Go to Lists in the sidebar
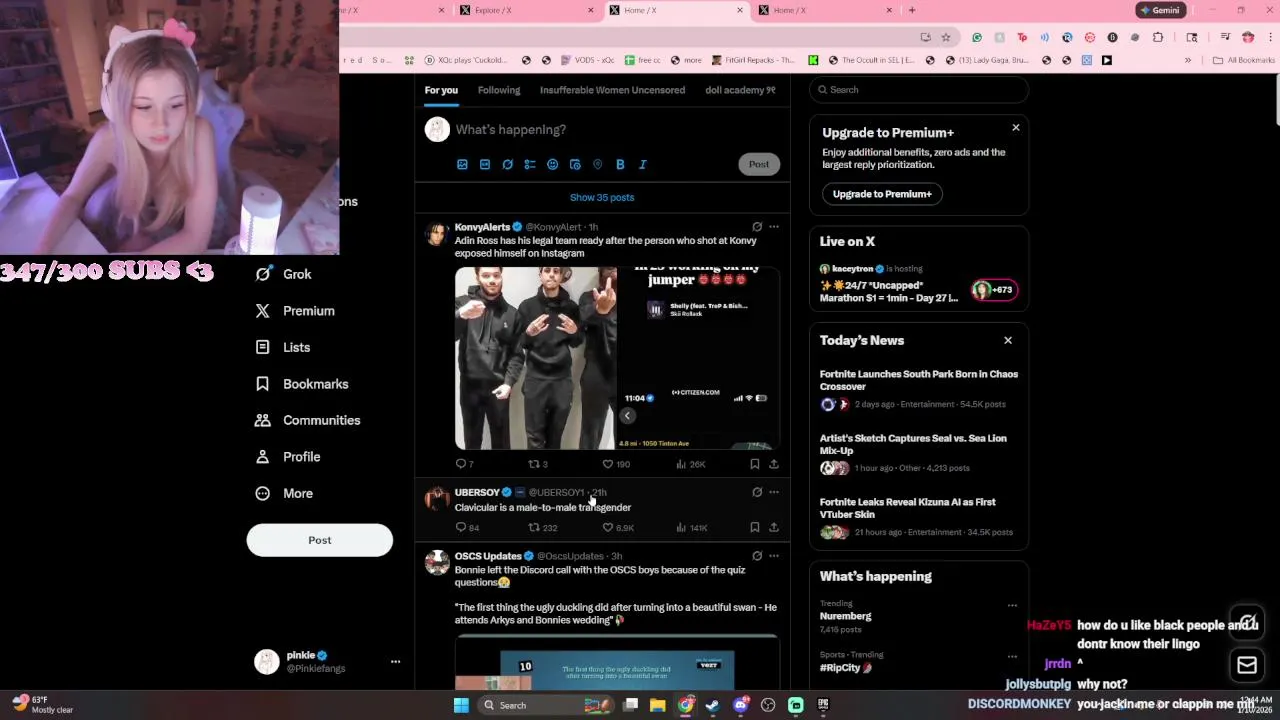 point(283,347)
